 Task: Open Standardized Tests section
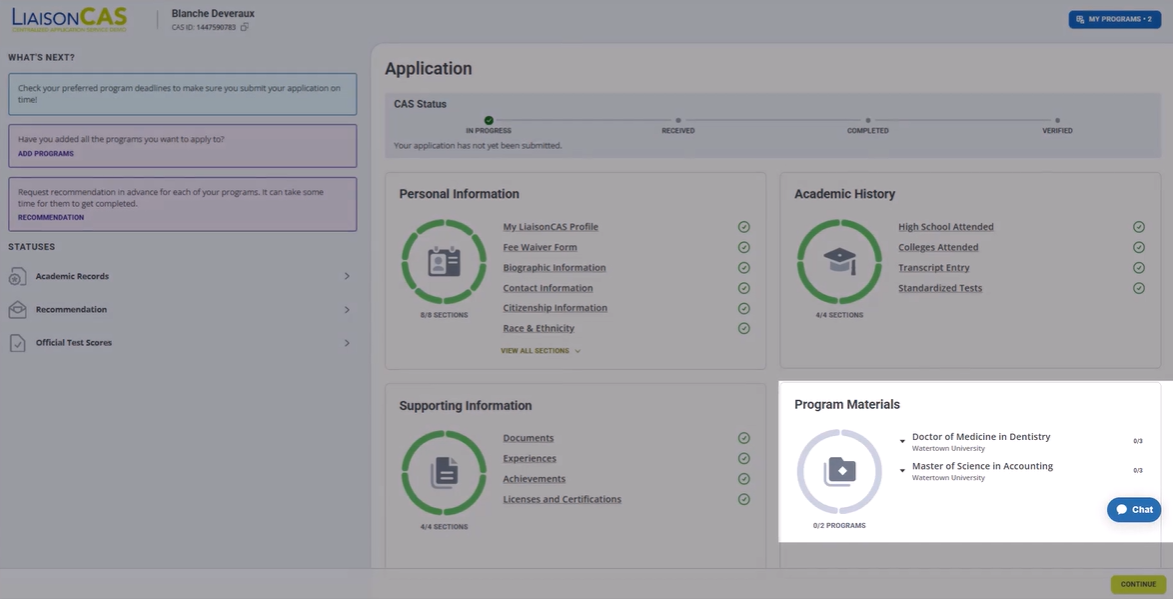tap(940, 288)
